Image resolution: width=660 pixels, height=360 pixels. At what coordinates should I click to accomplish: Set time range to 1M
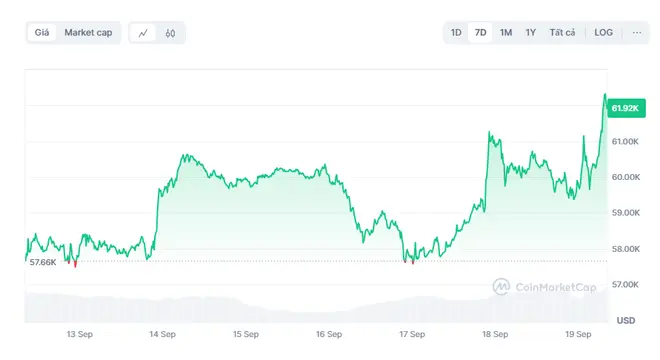(506, 32)
